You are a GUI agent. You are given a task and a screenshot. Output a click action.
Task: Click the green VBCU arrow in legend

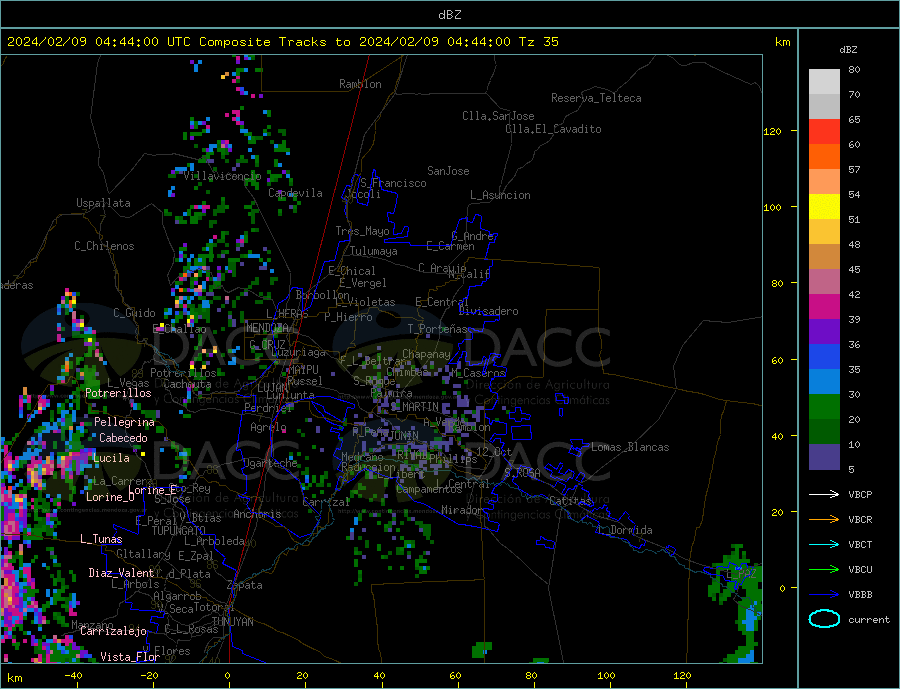tap(824, 570)
